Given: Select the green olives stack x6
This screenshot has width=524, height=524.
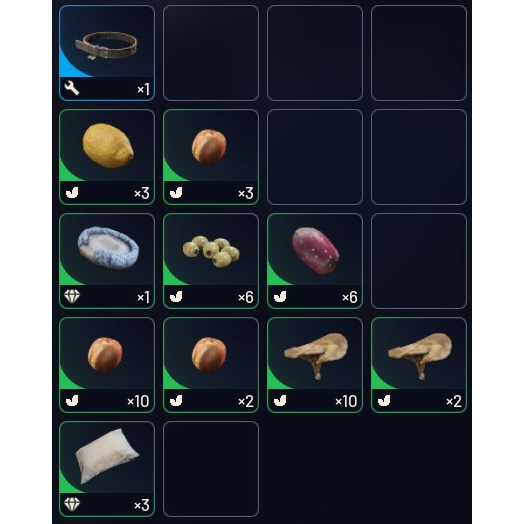Looking at the screenshot, I should pos(211,261).
